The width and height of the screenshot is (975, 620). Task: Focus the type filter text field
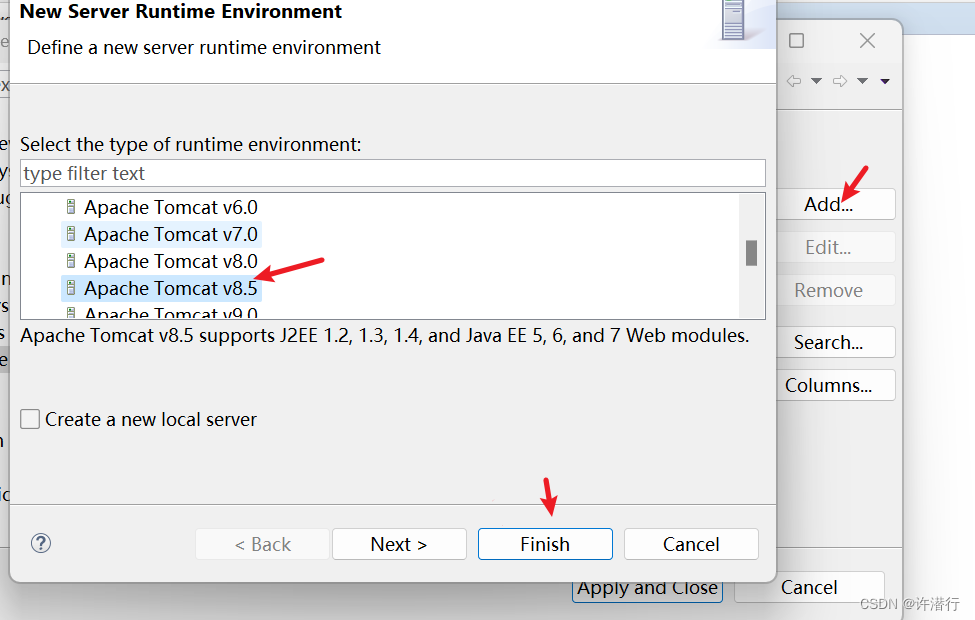click(x=392, y=173)
